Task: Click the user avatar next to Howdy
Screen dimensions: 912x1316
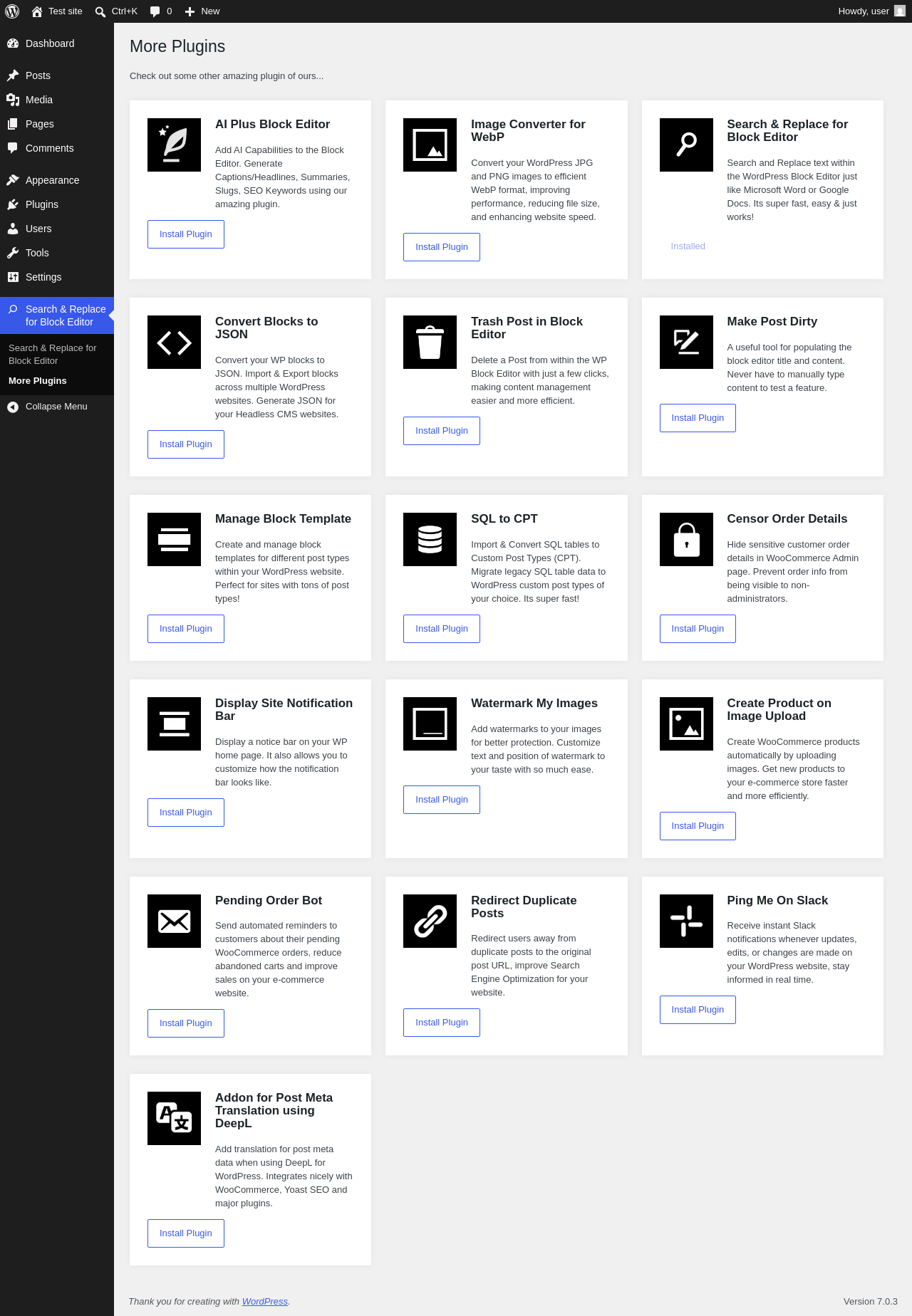Action: click(x=900, y=11)
